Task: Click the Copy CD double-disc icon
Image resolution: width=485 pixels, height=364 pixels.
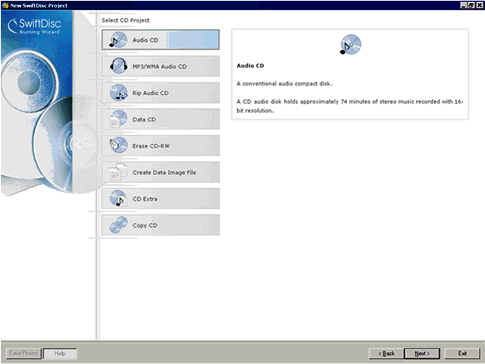Action: coord(118,225)
